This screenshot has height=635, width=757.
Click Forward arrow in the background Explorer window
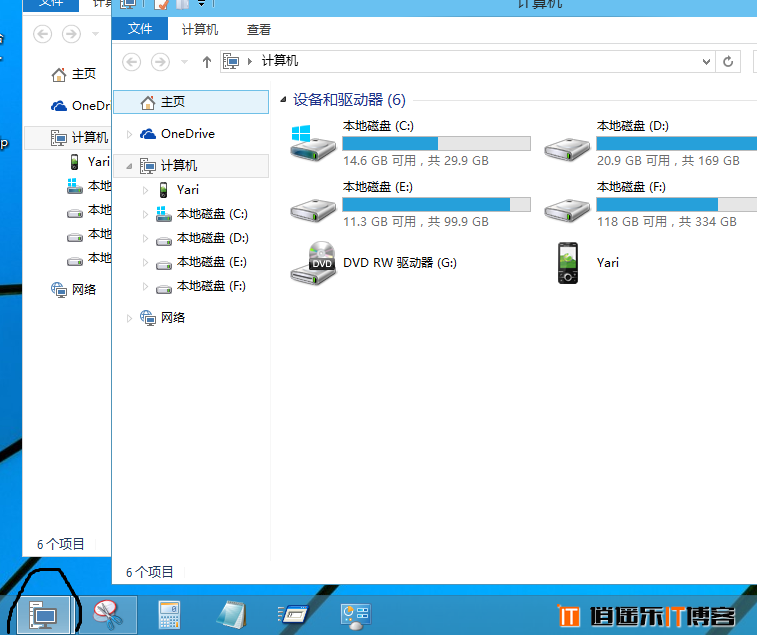coord(71,34)
